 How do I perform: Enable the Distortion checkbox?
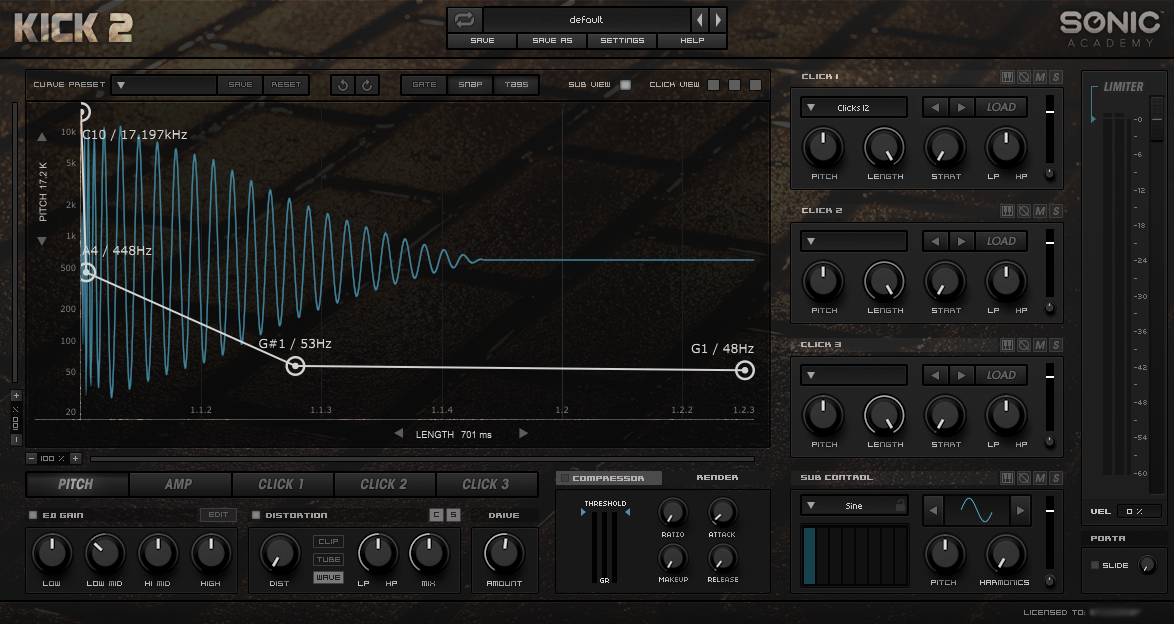click(255, 515)
